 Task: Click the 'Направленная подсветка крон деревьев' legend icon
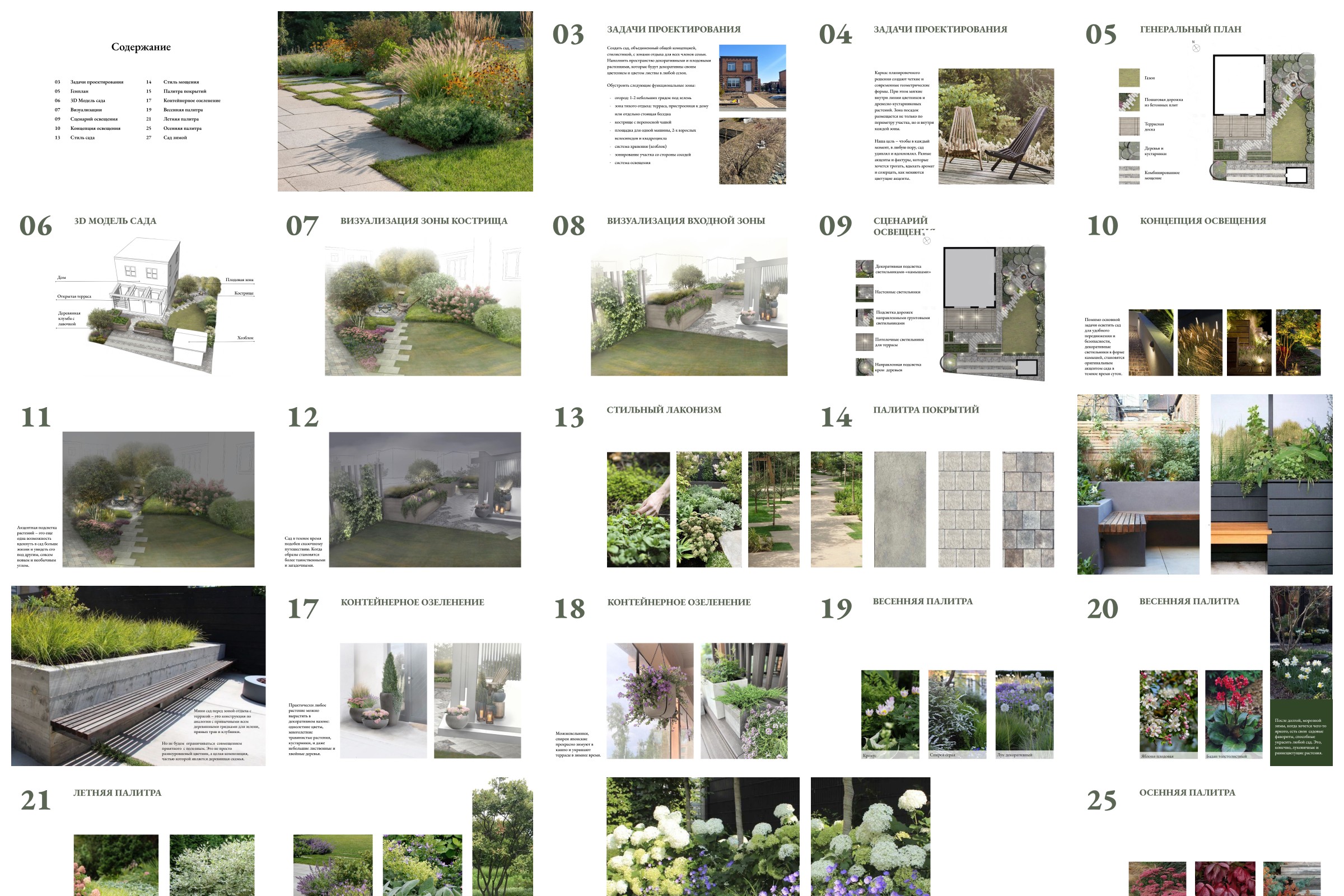[x=864, y=366]
